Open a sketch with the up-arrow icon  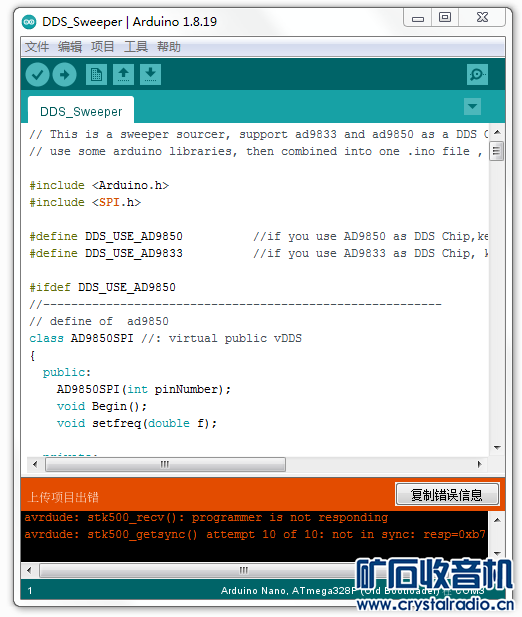coord(124,74)
